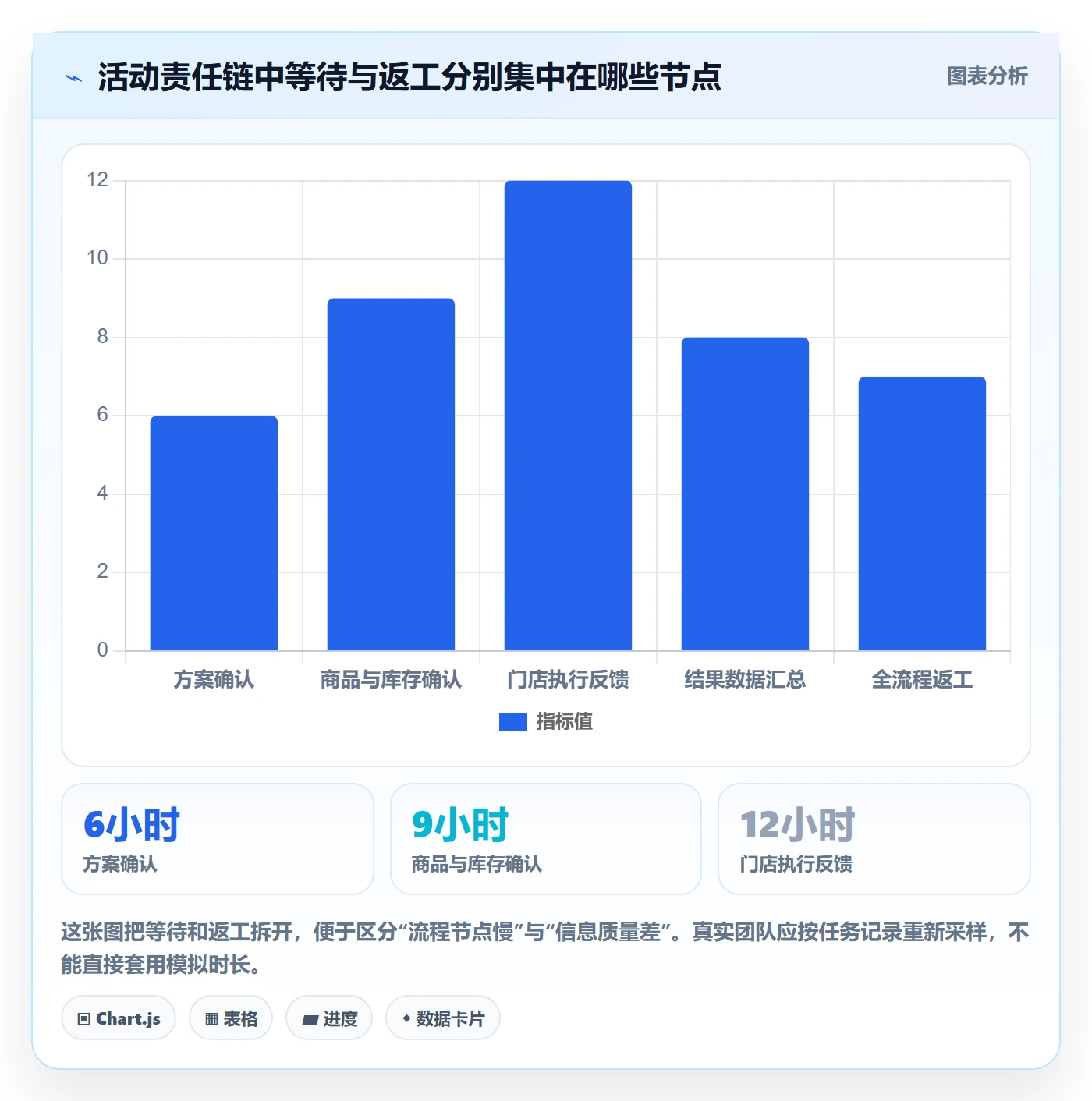Open the 6小时 方案确认 data card
The image size is (1092, 1101).
pyautogui.click(x=218, y=839)
